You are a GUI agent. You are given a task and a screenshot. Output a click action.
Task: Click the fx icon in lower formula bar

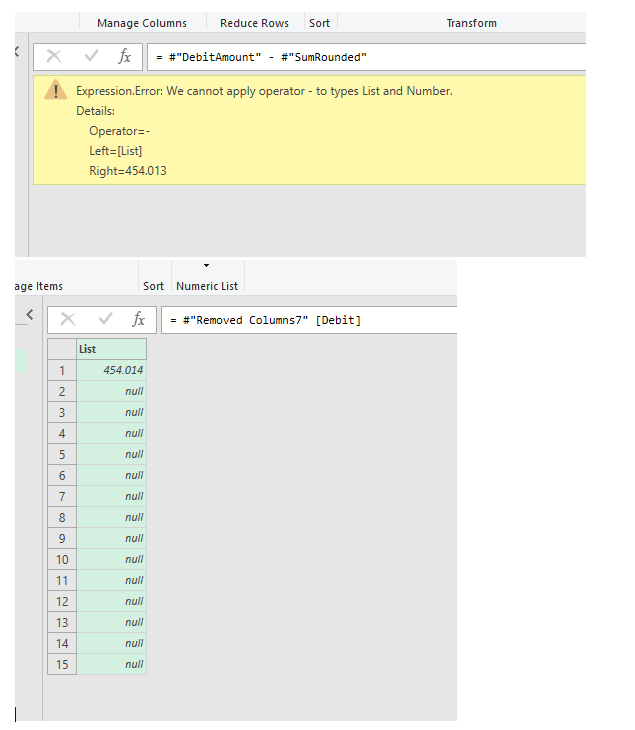tap(138, 319)
